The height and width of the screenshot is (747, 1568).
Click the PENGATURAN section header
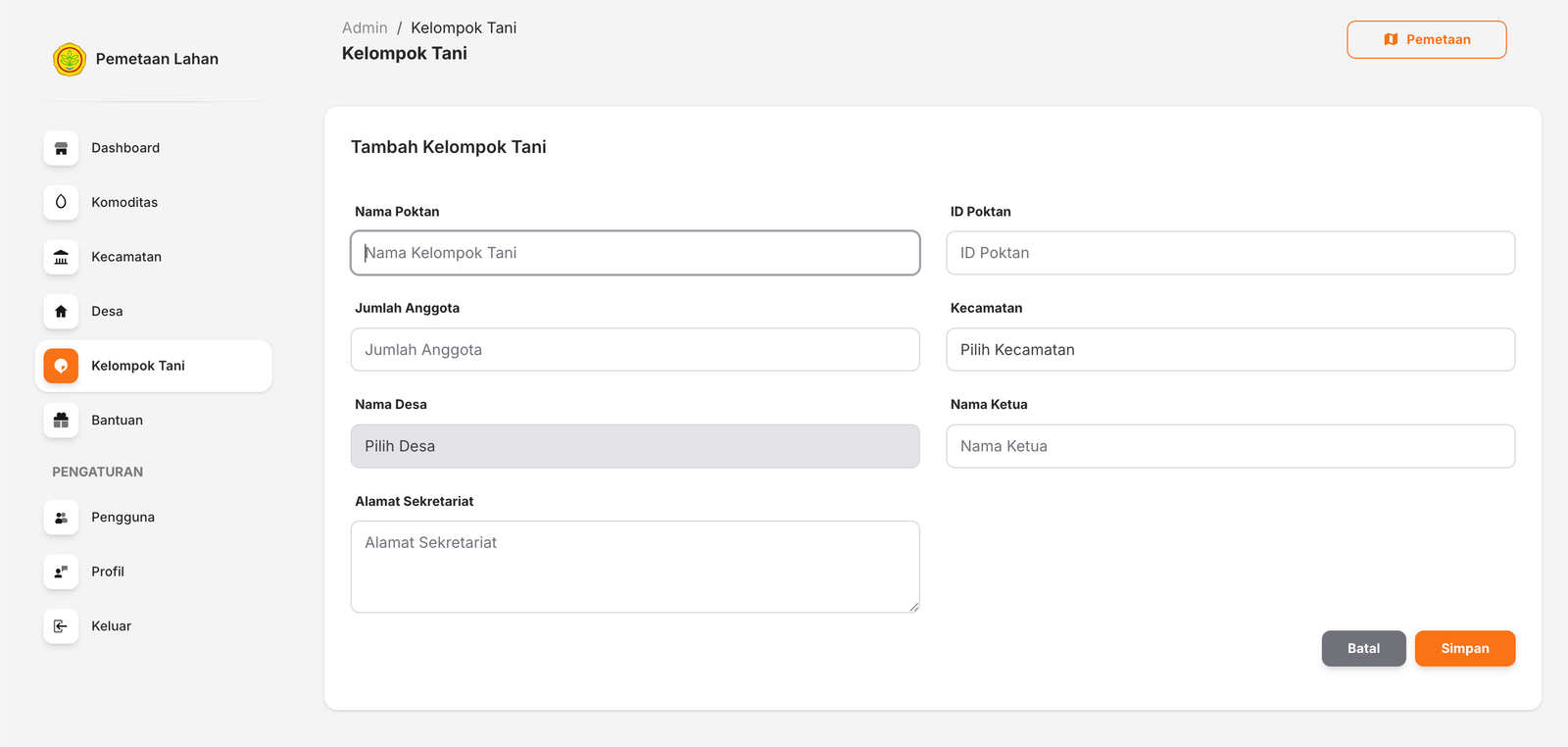pyautogui.click(x=97, y=472)
